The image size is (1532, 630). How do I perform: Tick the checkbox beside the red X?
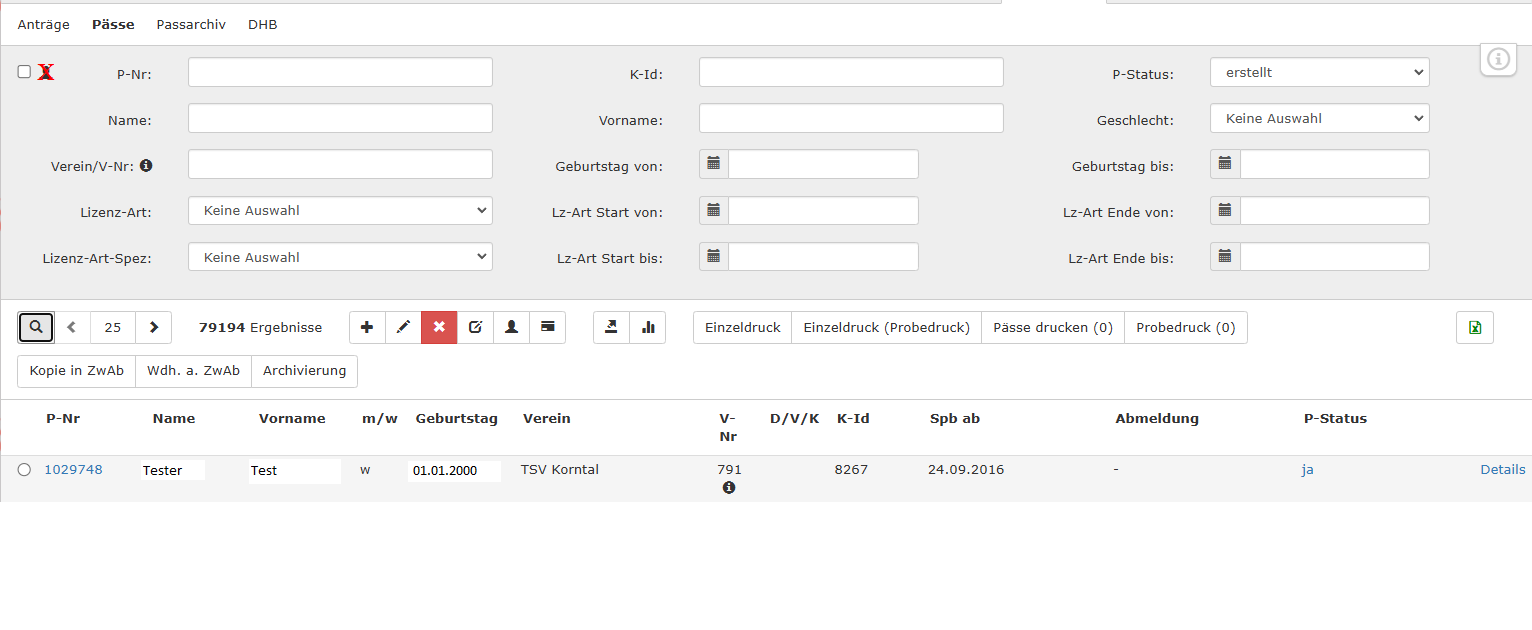24,72
